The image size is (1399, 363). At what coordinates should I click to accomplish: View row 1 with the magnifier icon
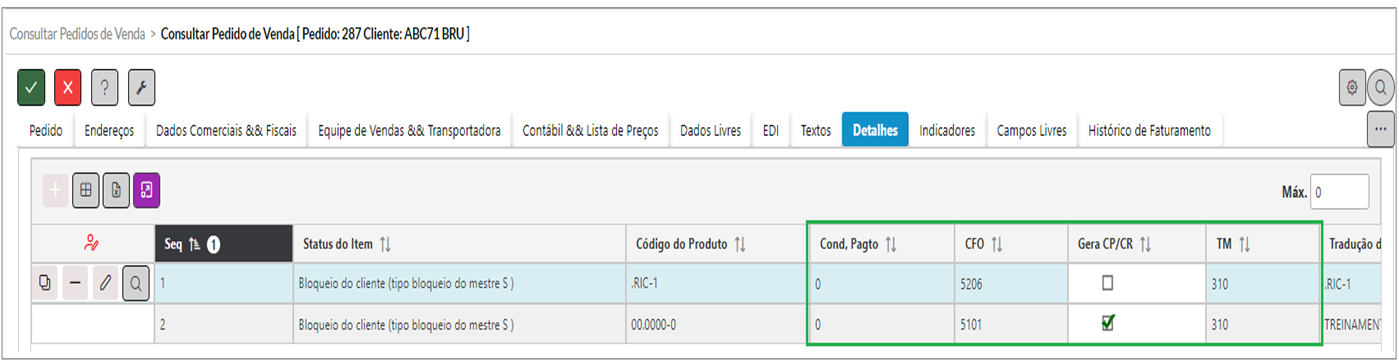pyautogui.click(x=135, y=284)
